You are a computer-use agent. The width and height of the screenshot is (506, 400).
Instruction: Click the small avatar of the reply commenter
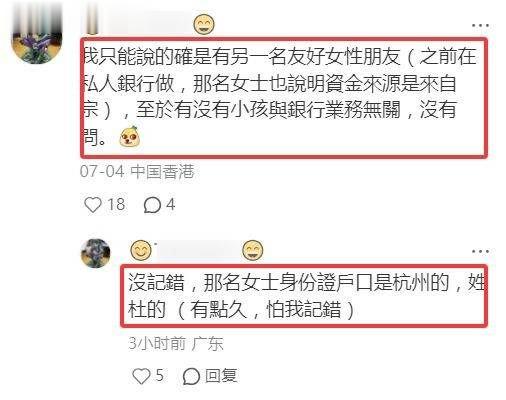(x=96, y=253)
